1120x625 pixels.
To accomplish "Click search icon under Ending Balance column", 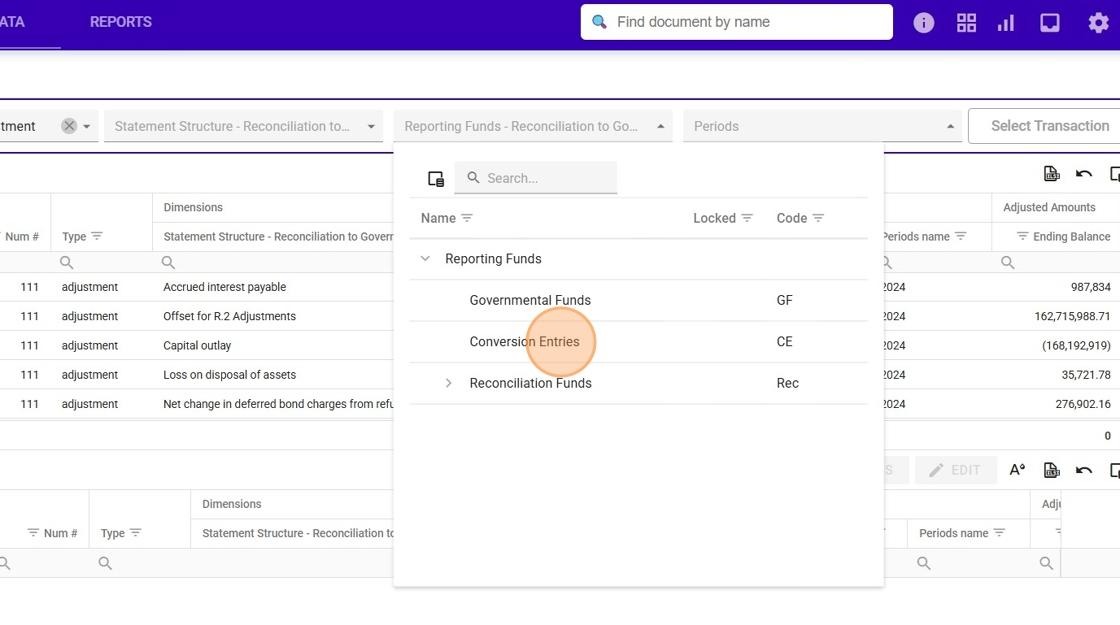I will pos(1007,262).
